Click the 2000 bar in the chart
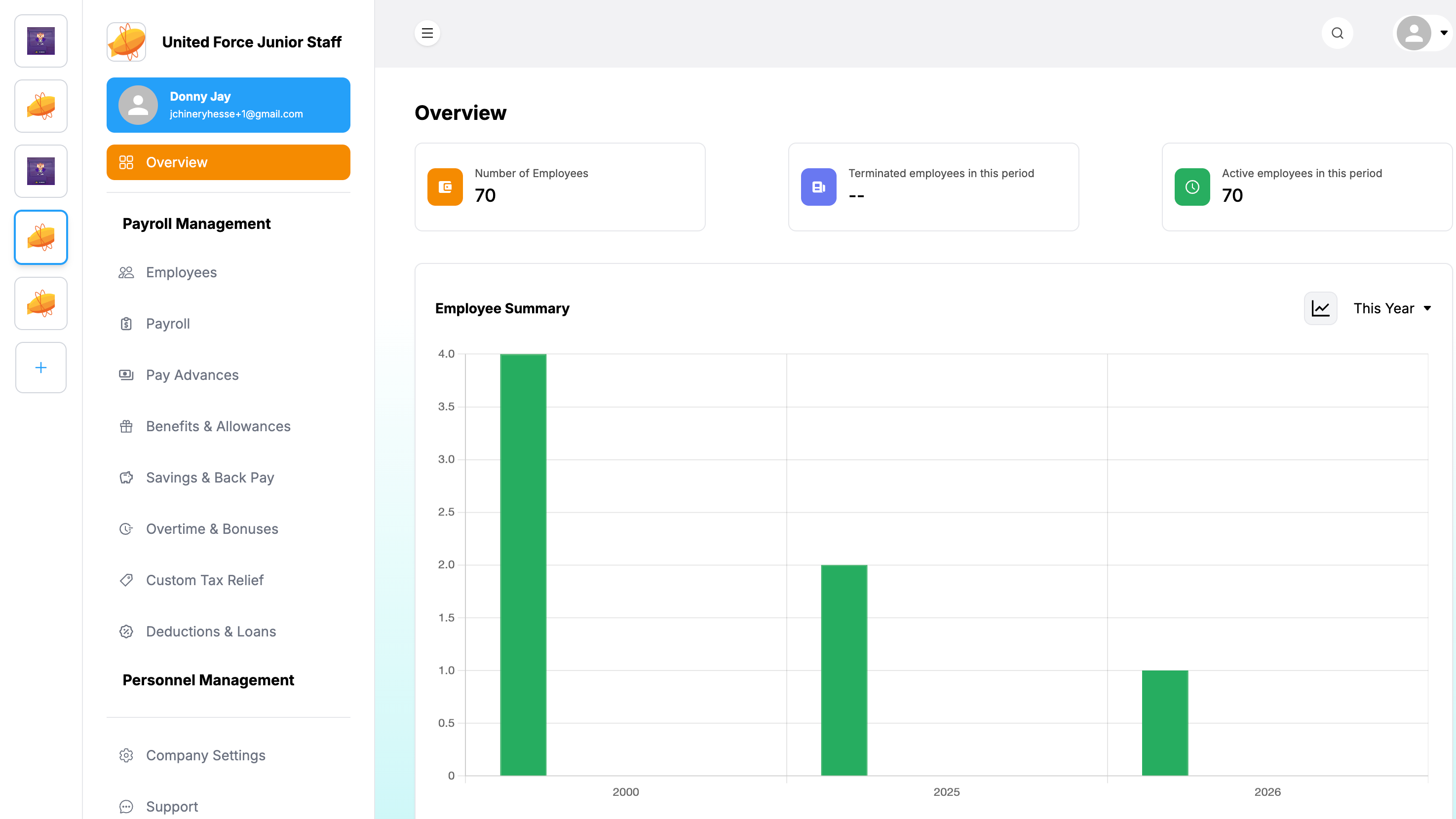 (523, 565)
